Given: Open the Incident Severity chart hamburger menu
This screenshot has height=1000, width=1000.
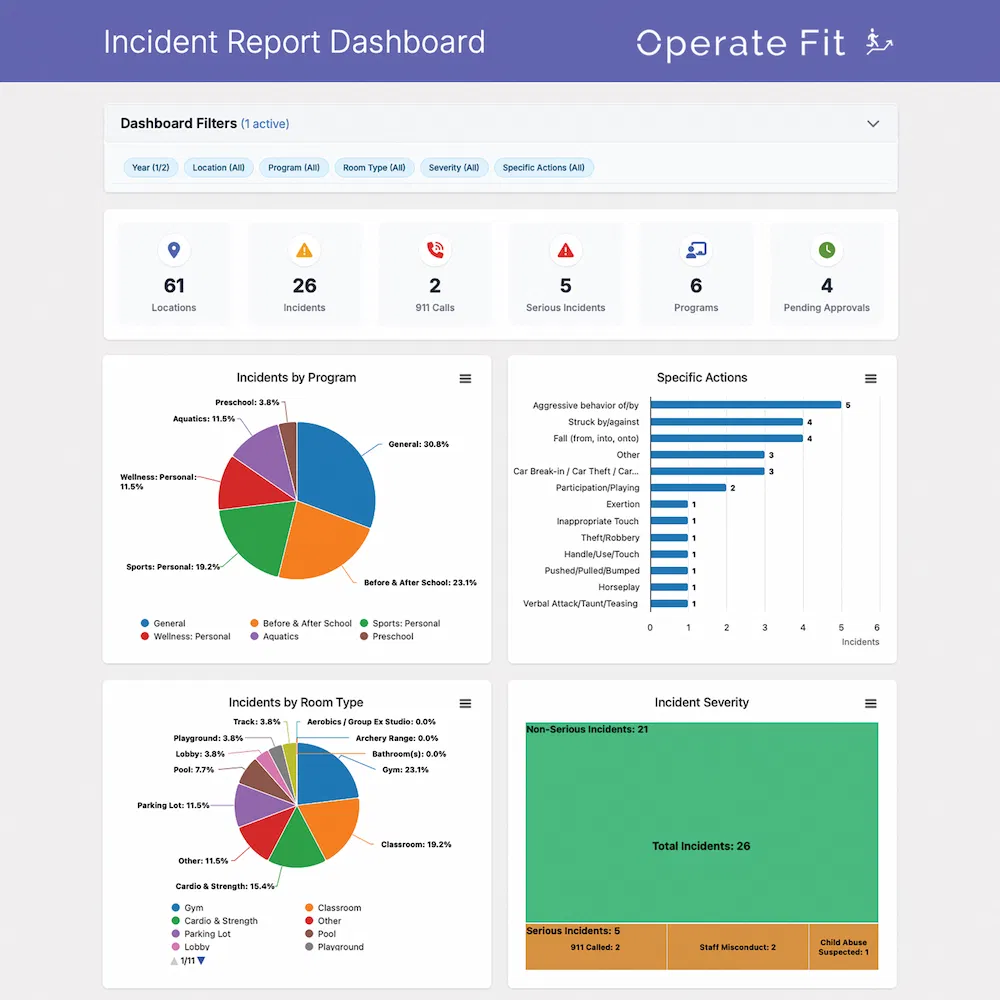Looking at the screenshot, I should click(x=871, y=703).
